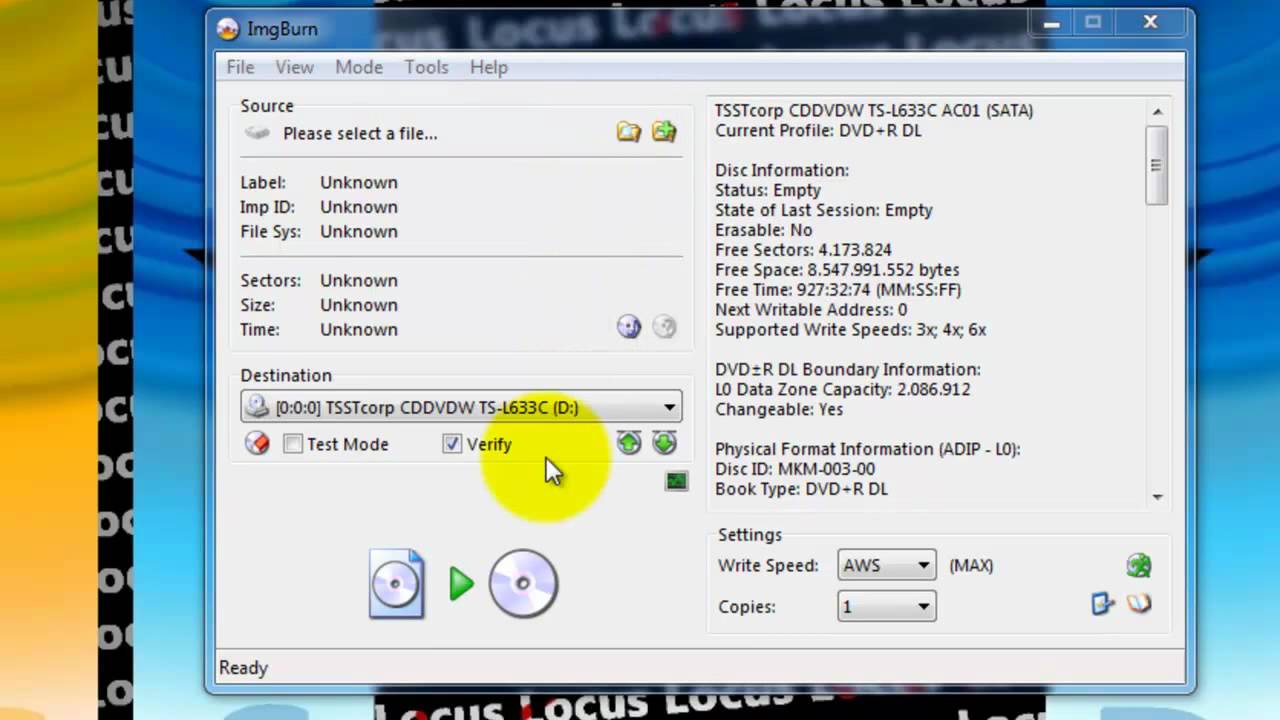1280x720 pixels.
Task: Click the small green display monitor icon
Action: (677, 482)
